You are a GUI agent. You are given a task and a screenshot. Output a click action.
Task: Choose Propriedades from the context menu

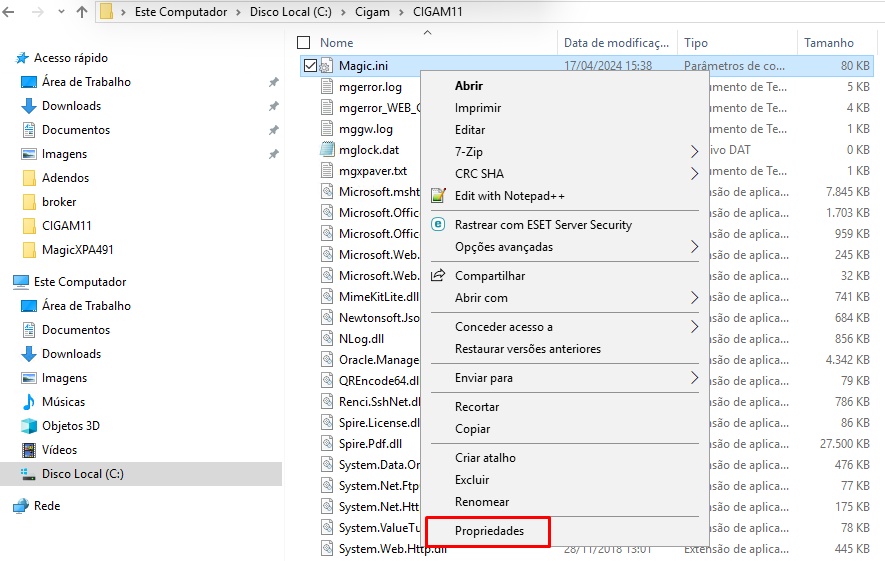click(489, 531)
